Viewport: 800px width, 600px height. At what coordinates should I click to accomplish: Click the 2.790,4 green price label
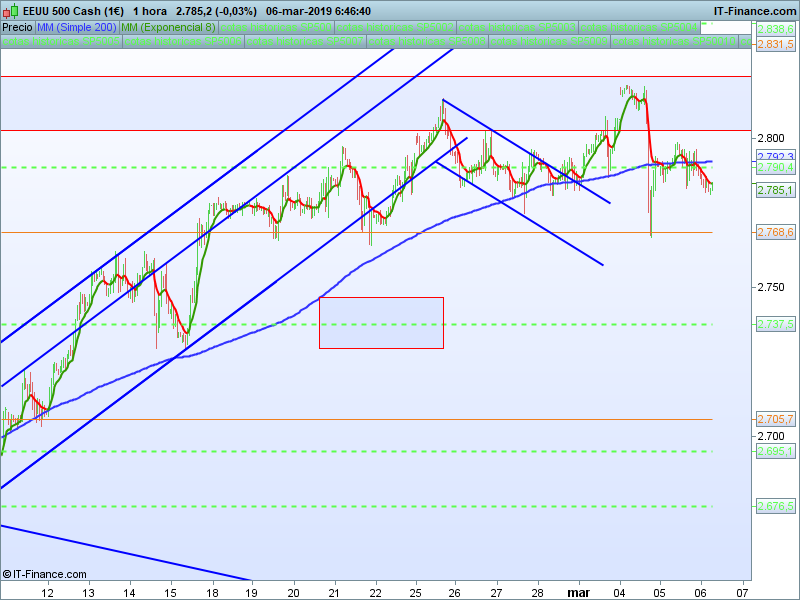pyautogui.click(x=775, y=168)
